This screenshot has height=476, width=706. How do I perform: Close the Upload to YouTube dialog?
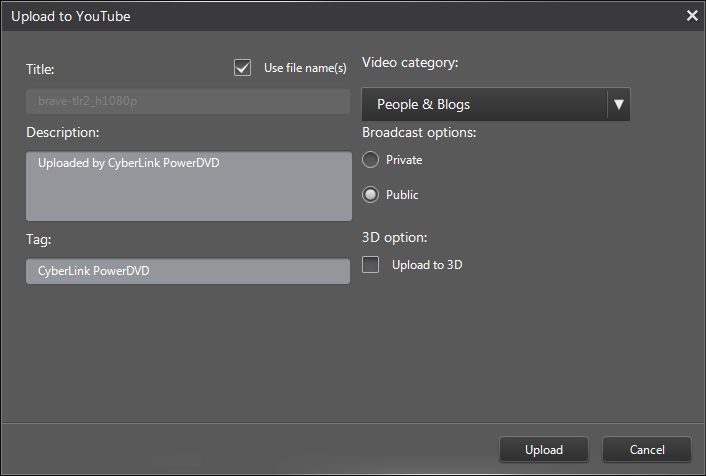coord(691,16)
